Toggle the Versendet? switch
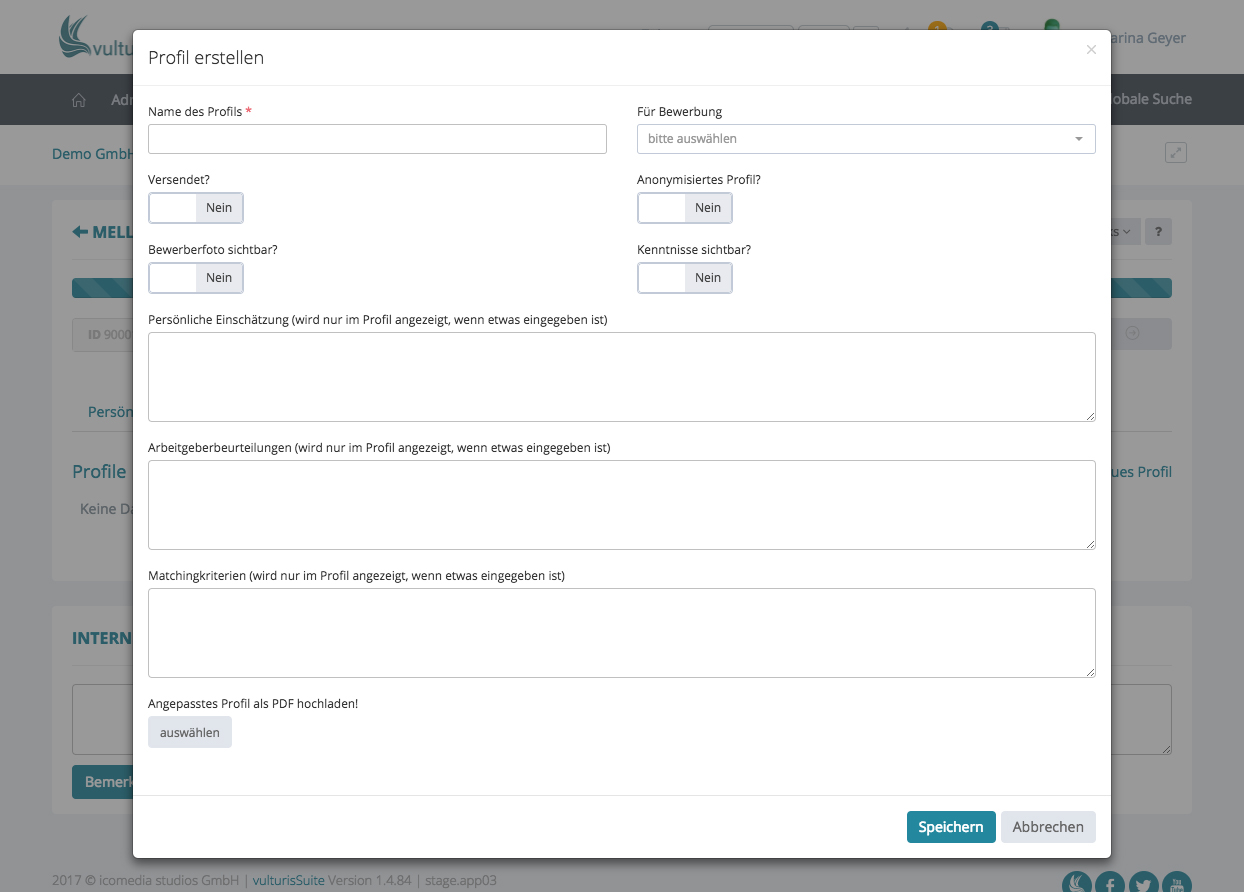 (196, 208)
